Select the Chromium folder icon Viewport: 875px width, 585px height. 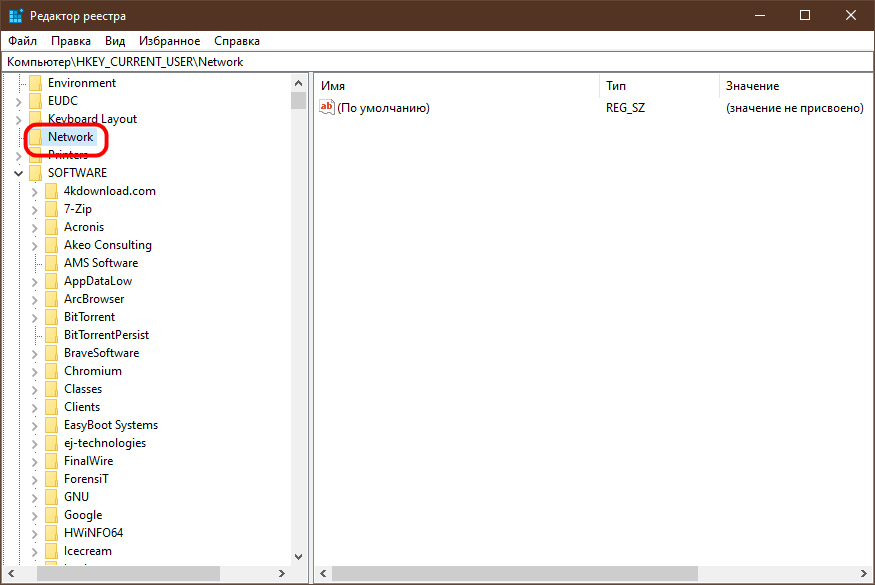pos(51,371)
